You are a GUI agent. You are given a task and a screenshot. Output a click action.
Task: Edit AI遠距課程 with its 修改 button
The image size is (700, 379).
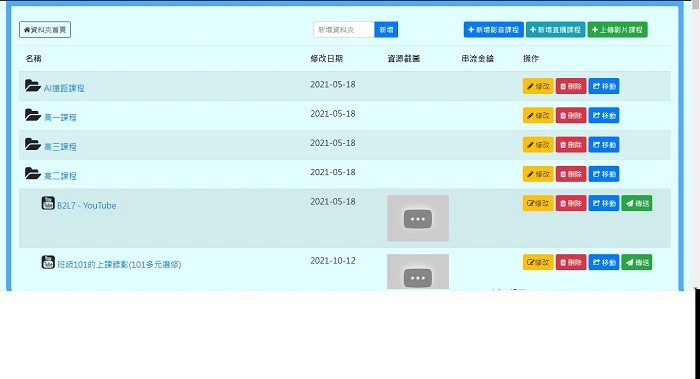tap(538, 86)
